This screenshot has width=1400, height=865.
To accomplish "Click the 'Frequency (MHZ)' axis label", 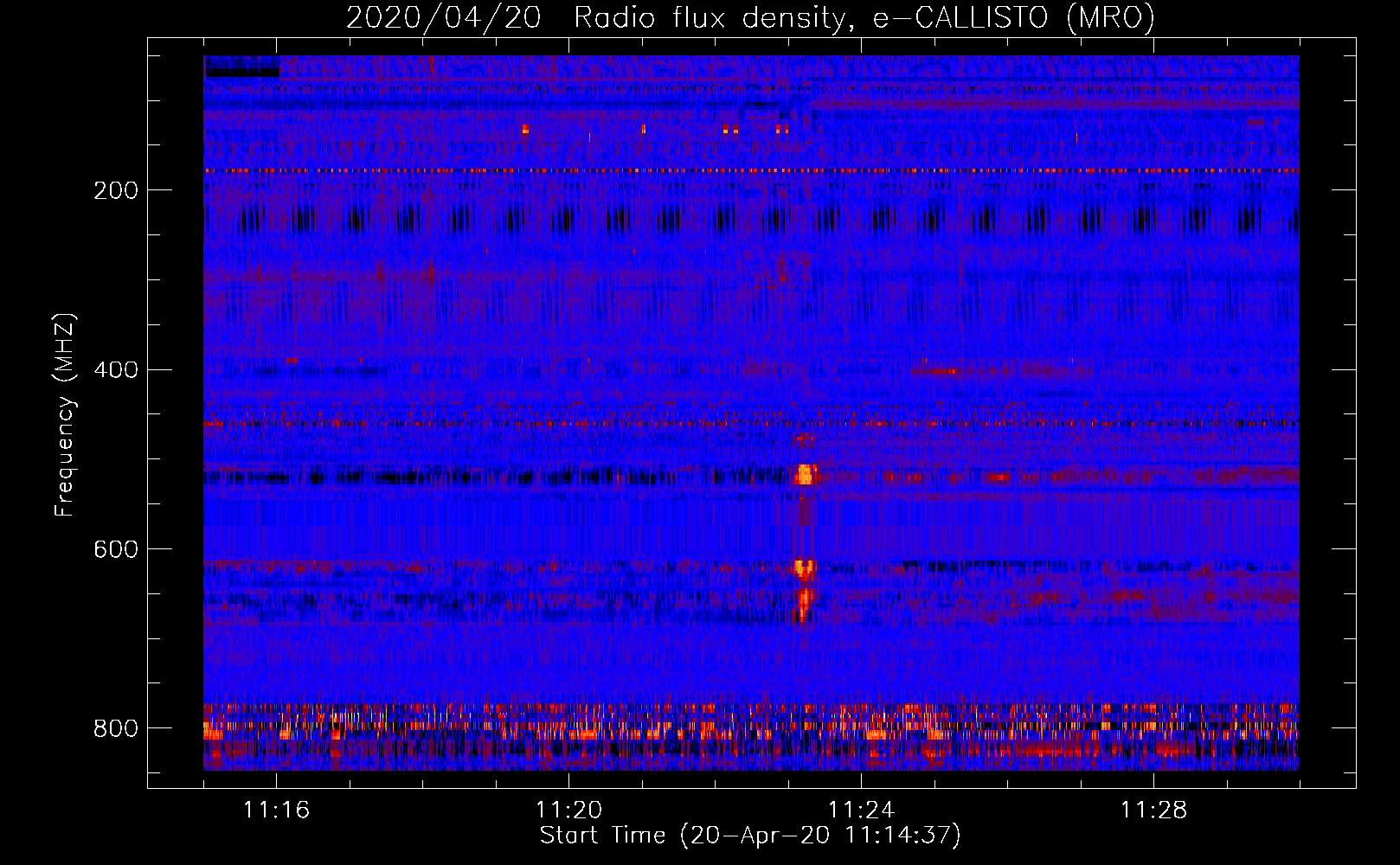I will coord(65,414).
